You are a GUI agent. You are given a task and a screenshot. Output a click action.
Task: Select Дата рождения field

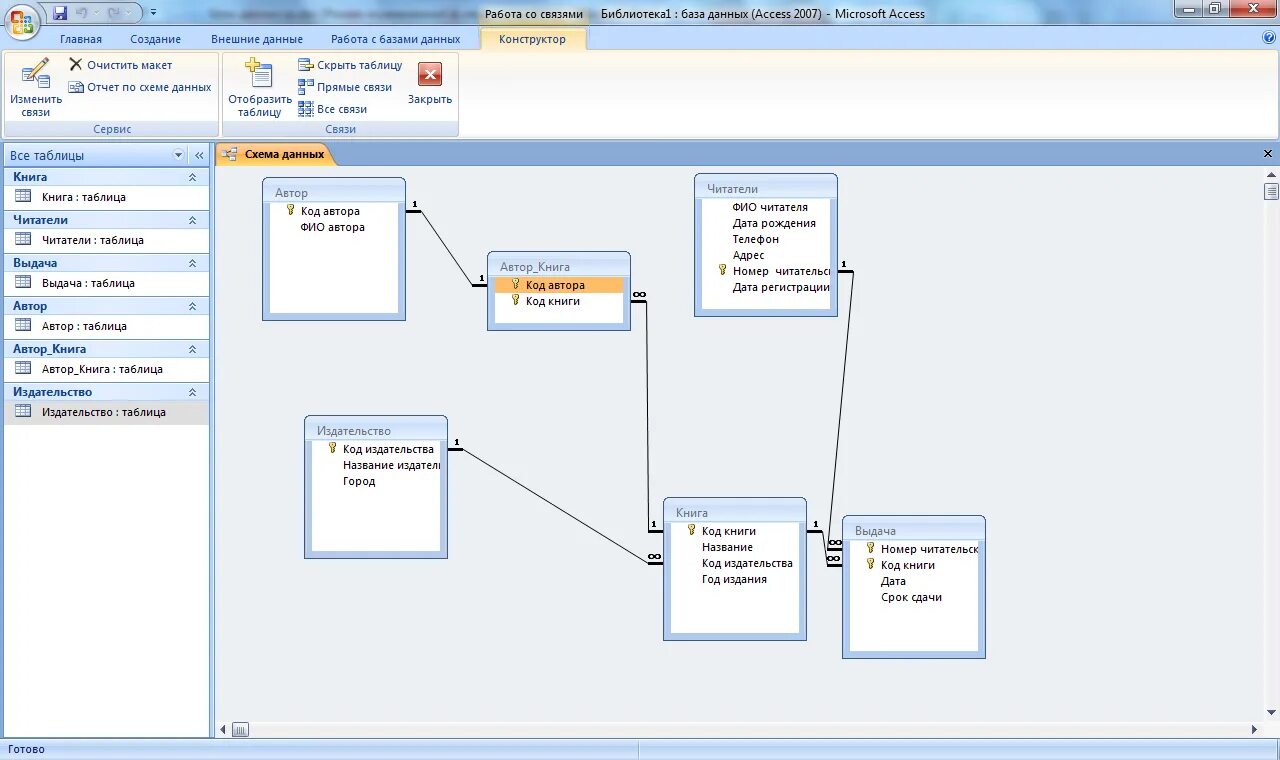pos(774,223)
